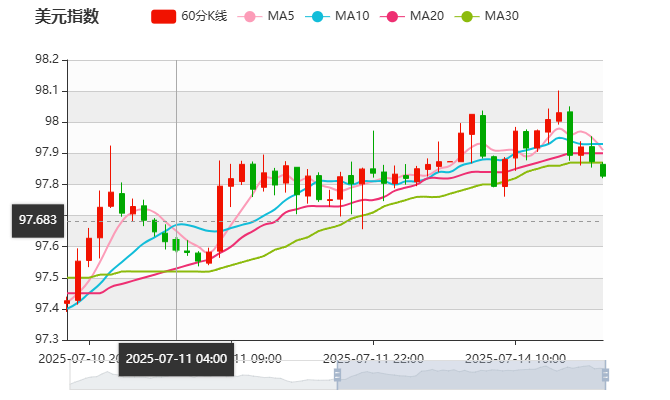Toggle the MA20 legend line

(x=412, y=16)
